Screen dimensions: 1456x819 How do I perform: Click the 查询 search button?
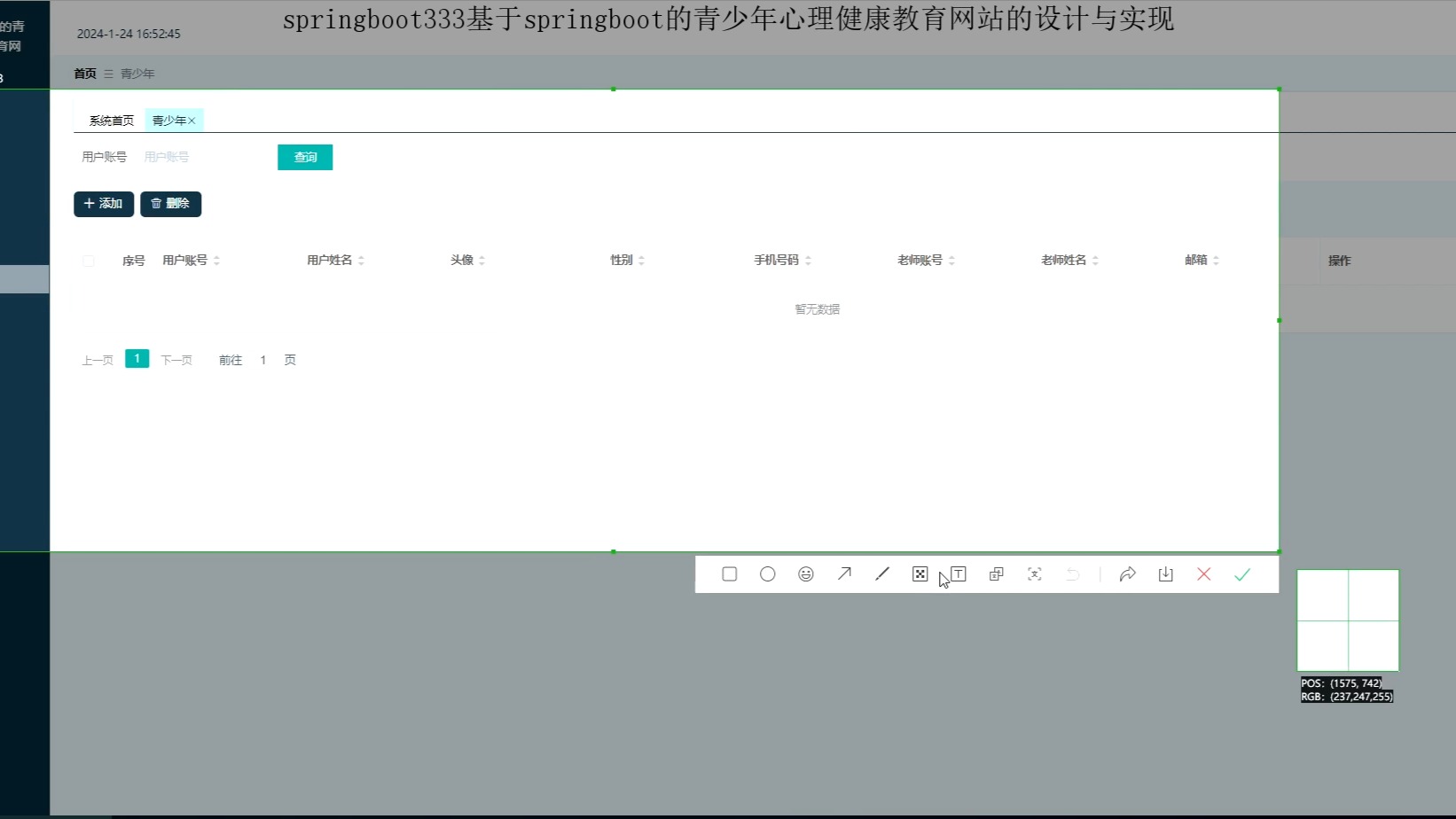click(x=305, y=157)
